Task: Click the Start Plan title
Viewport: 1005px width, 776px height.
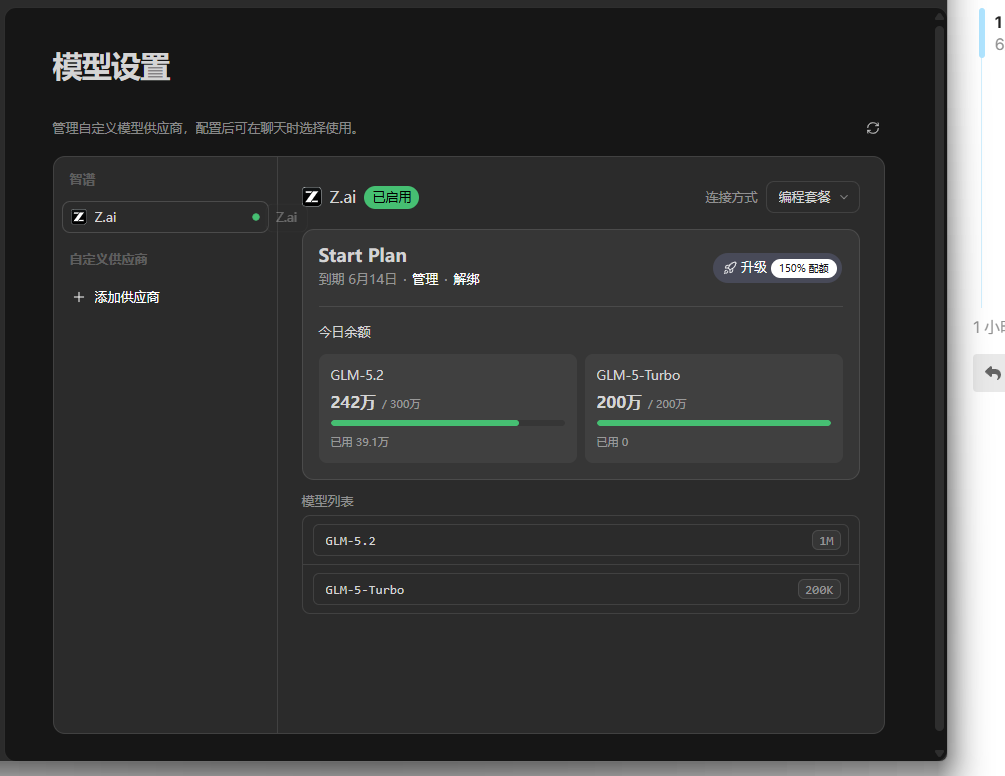Action: [362, 256]
